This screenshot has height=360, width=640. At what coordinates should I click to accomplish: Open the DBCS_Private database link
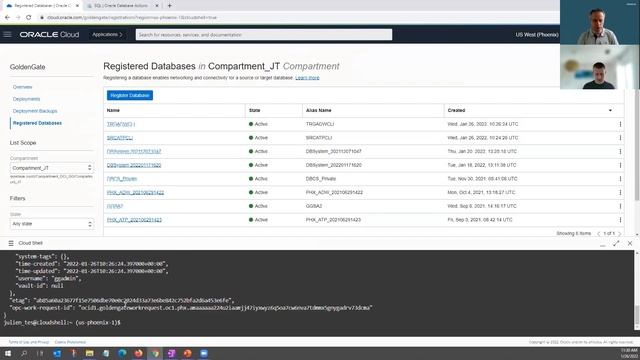tap(122, 179)
